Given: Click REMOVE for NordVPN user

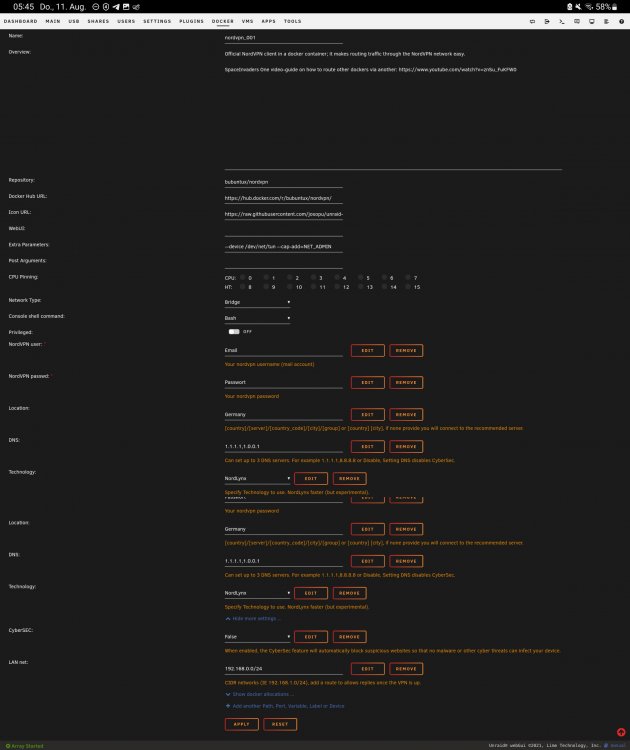Looking at the screenshot, I should (406, 351).
